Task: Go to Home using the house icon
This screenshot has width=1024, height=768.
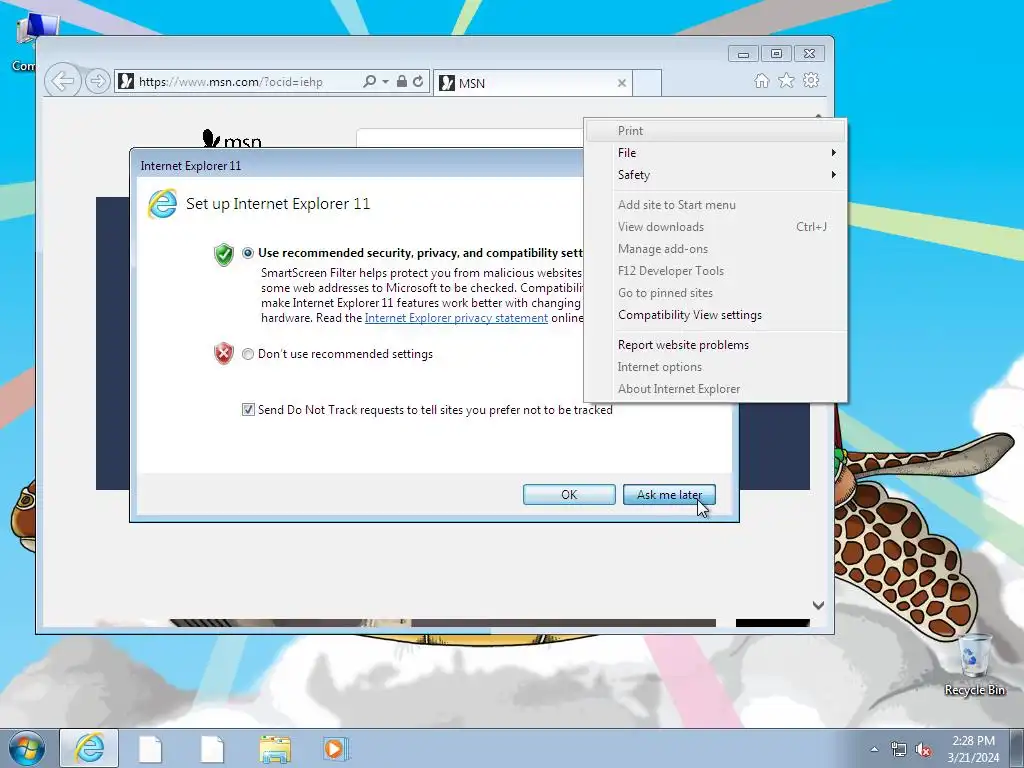Action: (x=761, y=80)
